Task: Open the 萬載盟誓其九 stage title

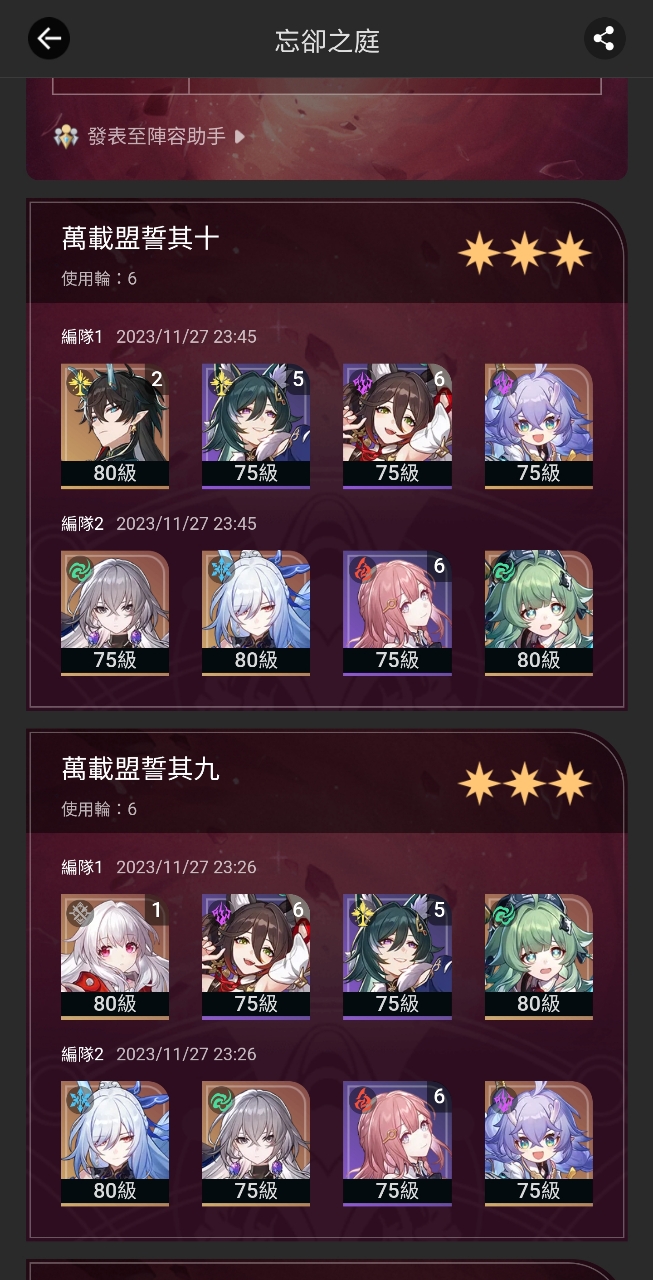Action: [x=141, y=768]
